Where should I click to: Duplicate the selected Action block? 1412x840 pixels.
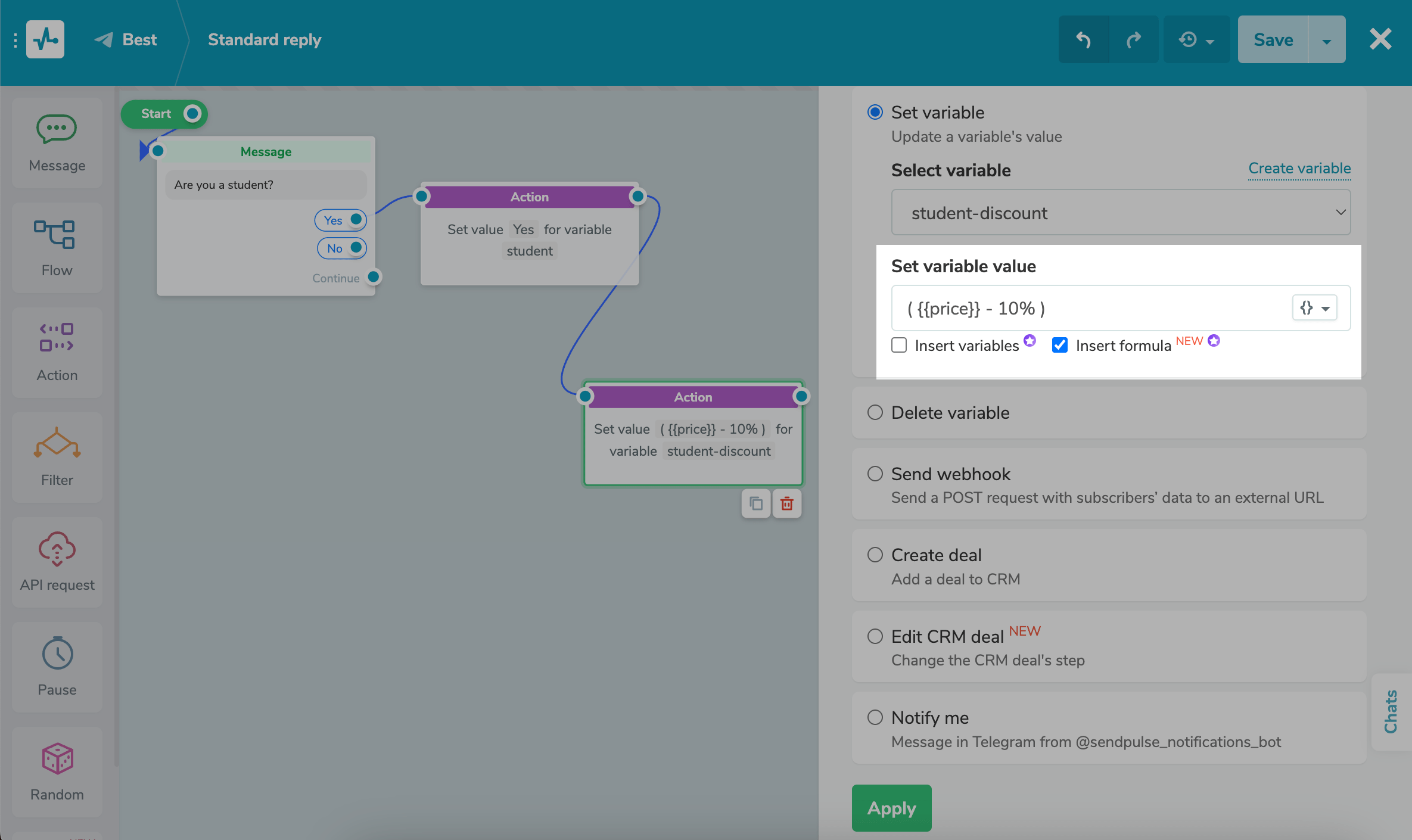[x=755, y=504]
